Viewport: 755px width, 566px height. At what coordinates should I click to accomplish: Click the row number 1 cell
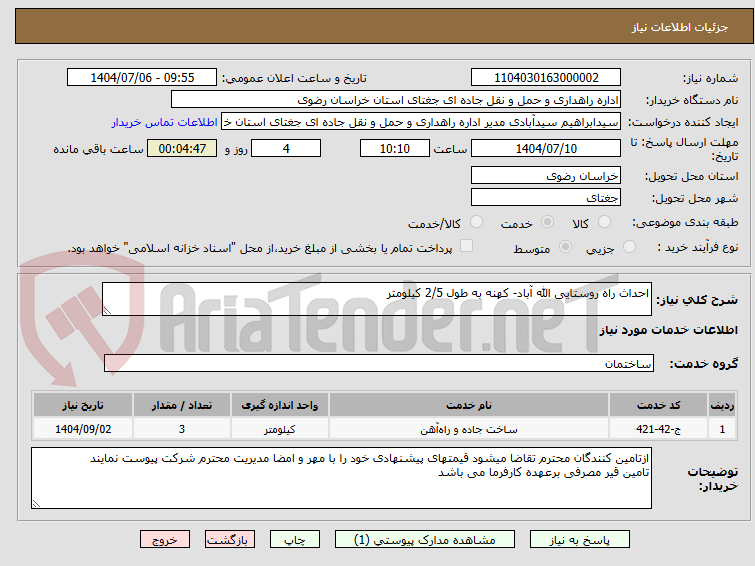(x=722, y=429)
